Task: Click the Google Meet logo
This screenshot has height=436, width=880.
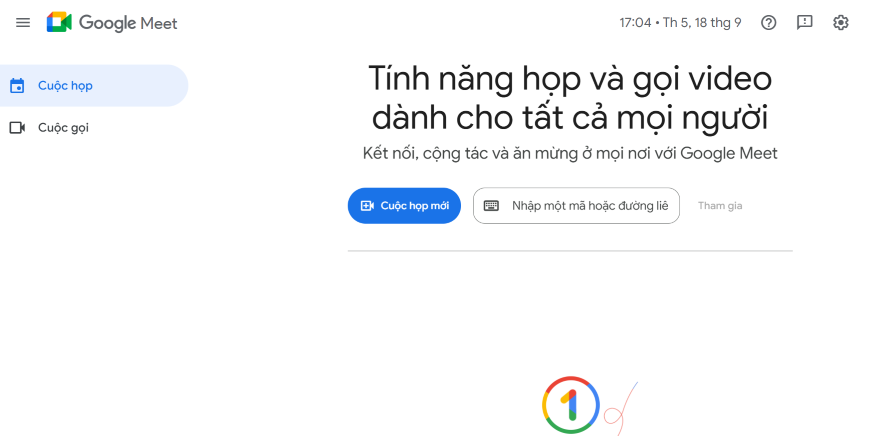Action: tap(112, 22)
